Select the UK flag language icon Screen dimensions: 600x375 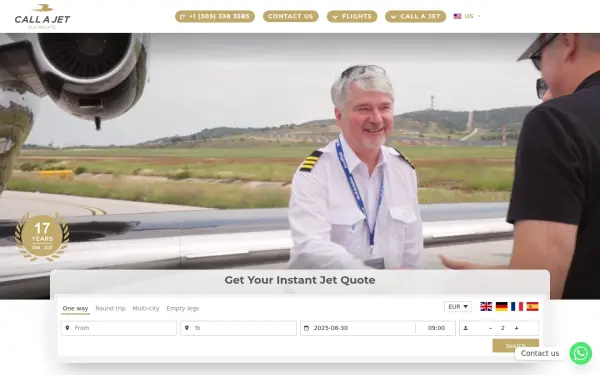click(486, 307)
